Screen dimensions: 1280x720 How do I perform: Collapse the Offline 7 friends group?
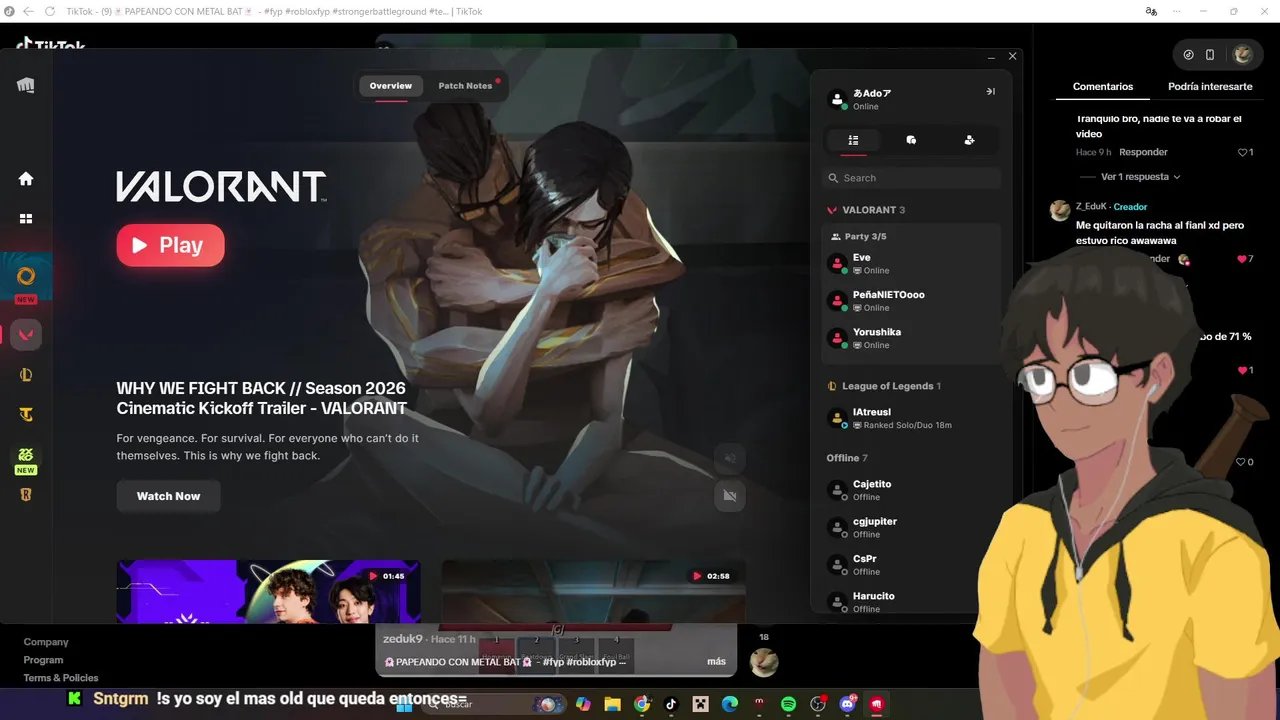coord(847,458)
